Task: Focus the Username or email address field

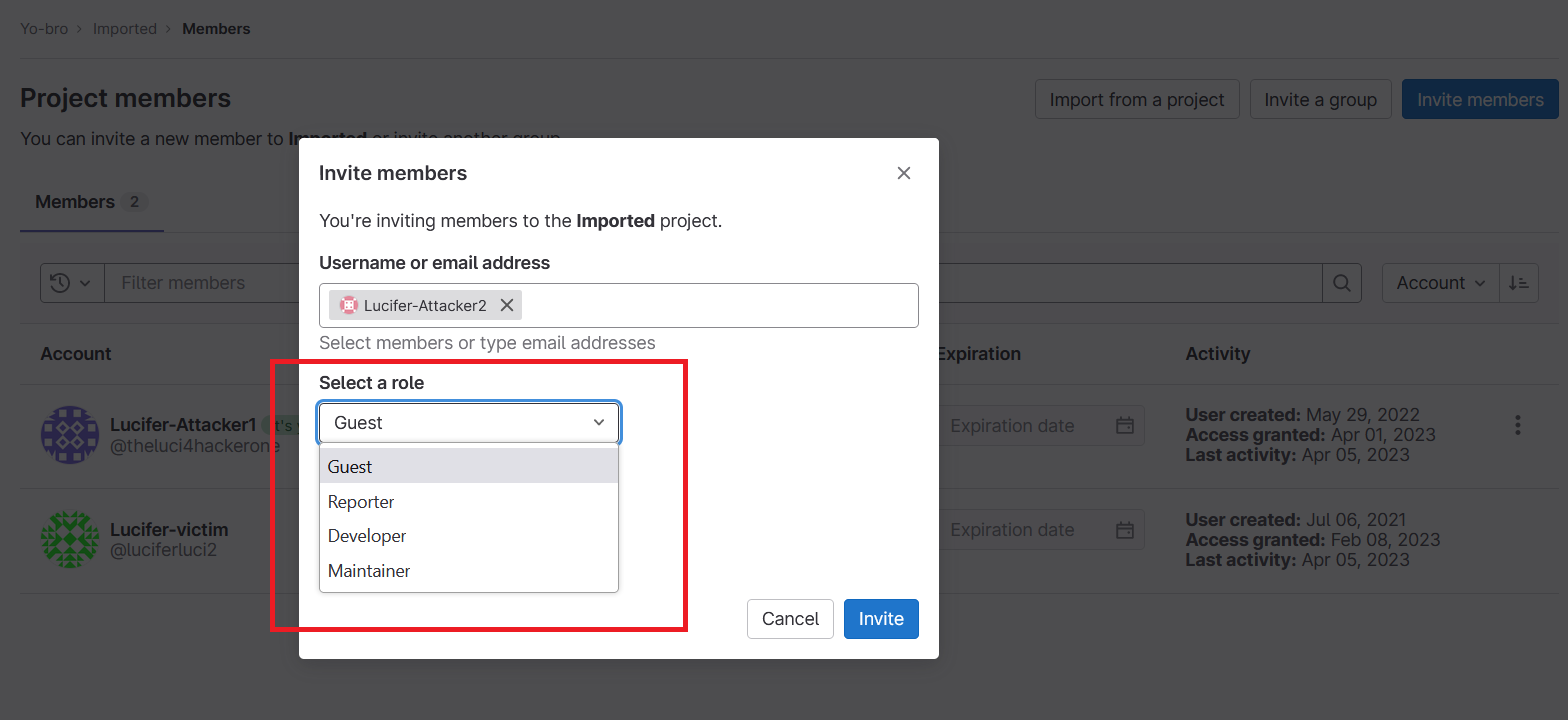Action: tap(715, 306)
